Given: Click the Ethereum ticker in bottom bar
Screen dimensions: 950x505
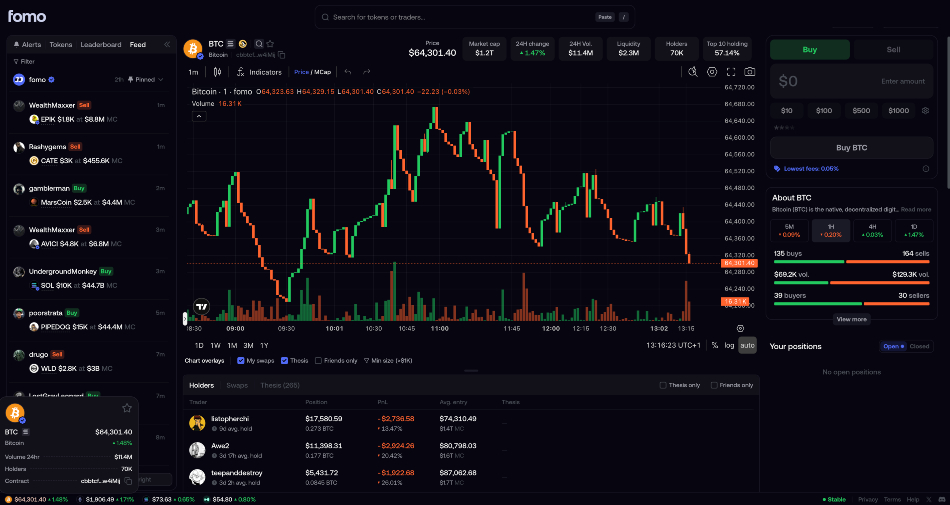Looking at the screenshot, I should click(106, 500).
